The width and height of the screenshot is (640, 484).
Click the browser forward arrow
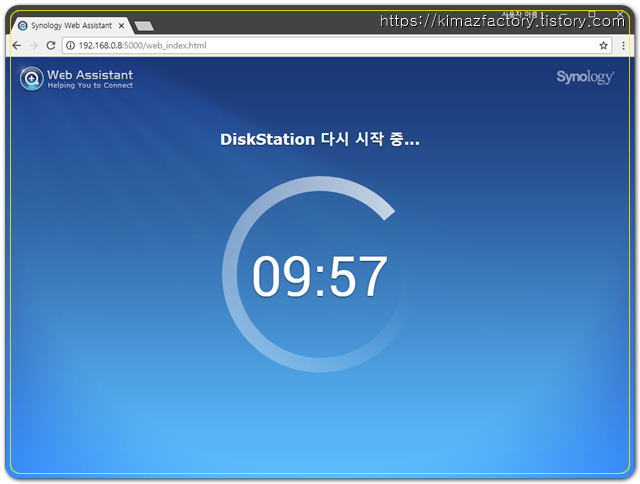point(33,45)
